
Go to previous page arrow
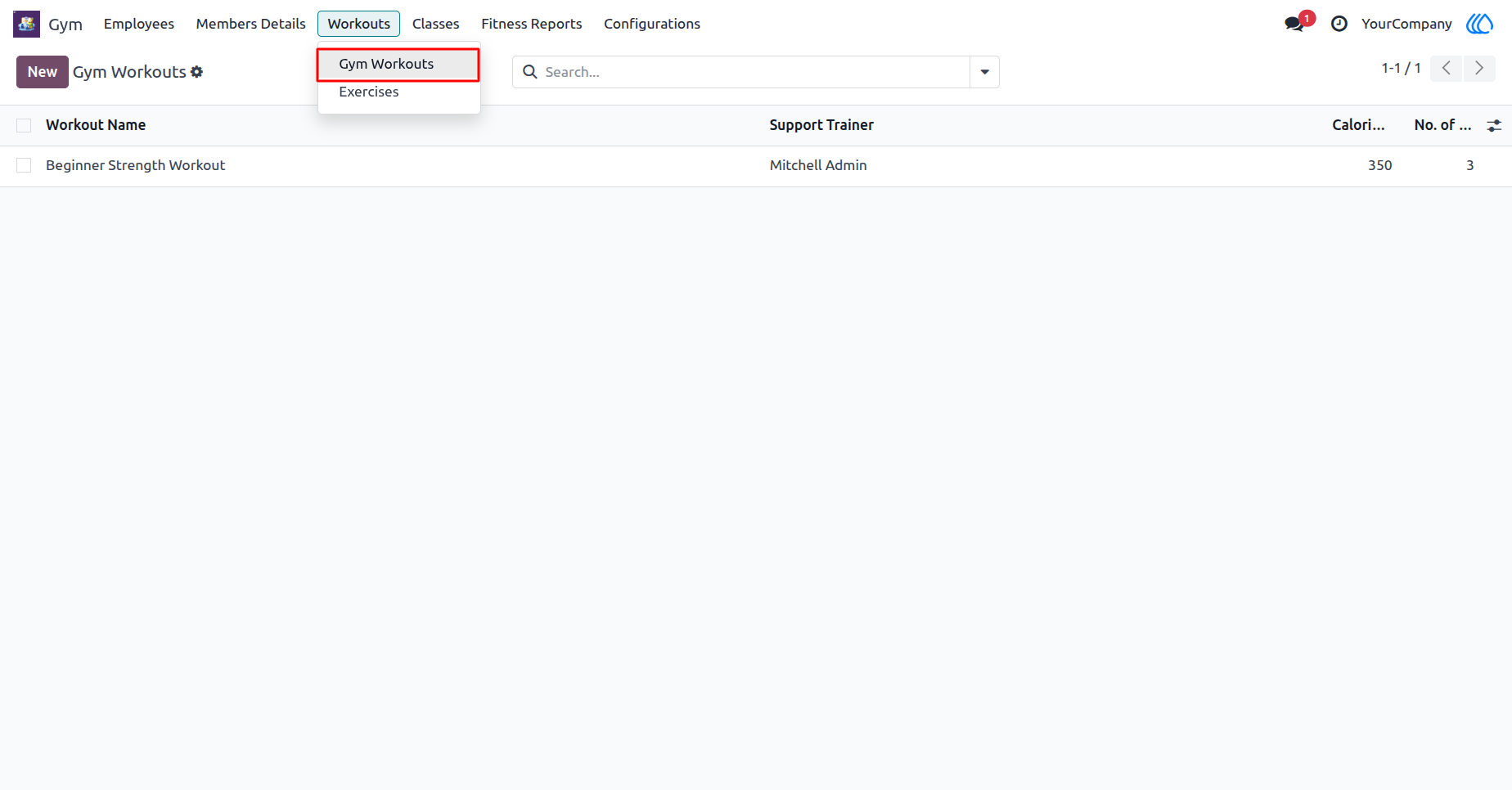tap(1447, 69)
